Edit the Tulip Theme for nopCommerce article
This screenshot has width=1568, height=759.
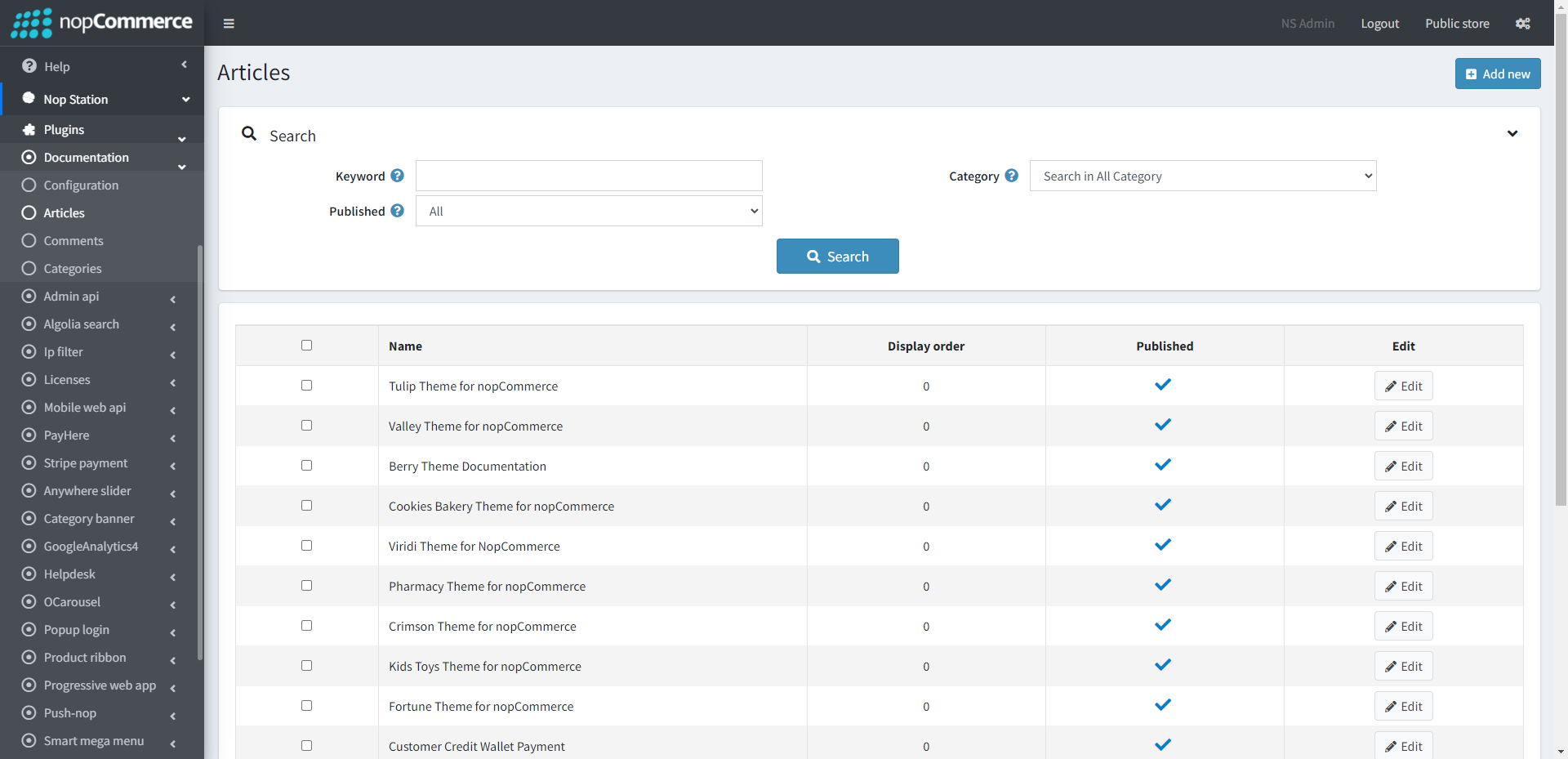click(x=1404, y=386)
